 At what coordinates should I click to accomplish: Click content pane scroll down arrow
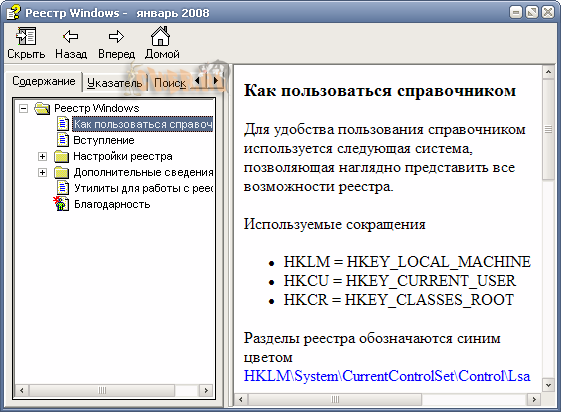pyautogui.click(x=548, y=385)
